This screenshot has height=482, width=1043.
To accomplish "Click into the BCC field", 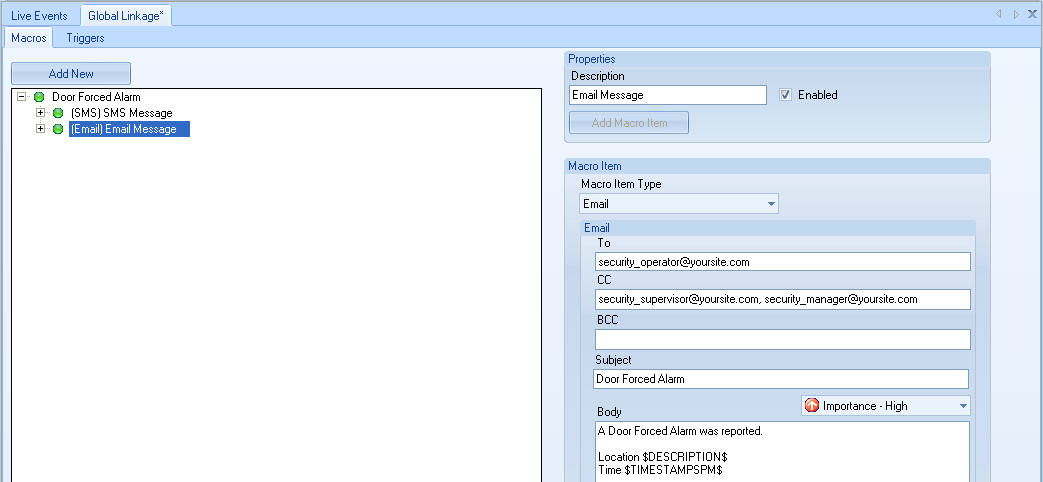I will [781, 340].
